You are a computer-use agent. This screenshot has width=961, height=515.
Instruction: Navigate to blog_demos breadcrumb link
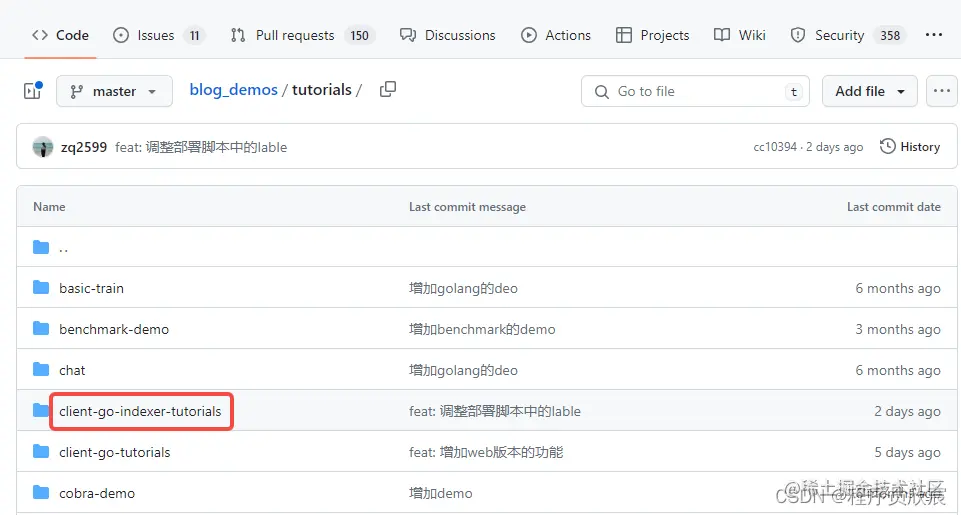pos(233,90)
